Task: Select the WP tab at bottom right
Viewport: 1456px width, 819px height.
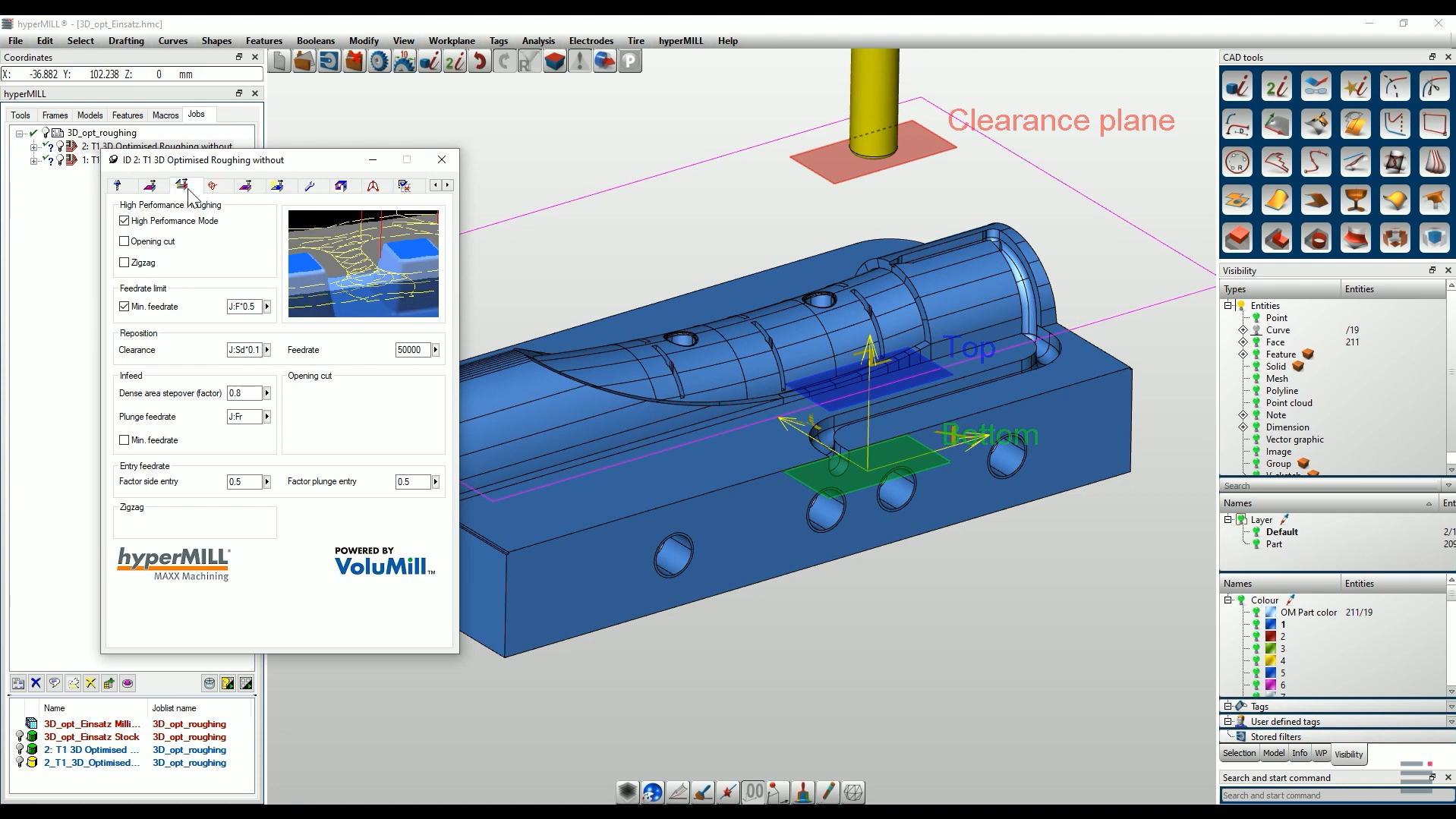Action: 1321,753
